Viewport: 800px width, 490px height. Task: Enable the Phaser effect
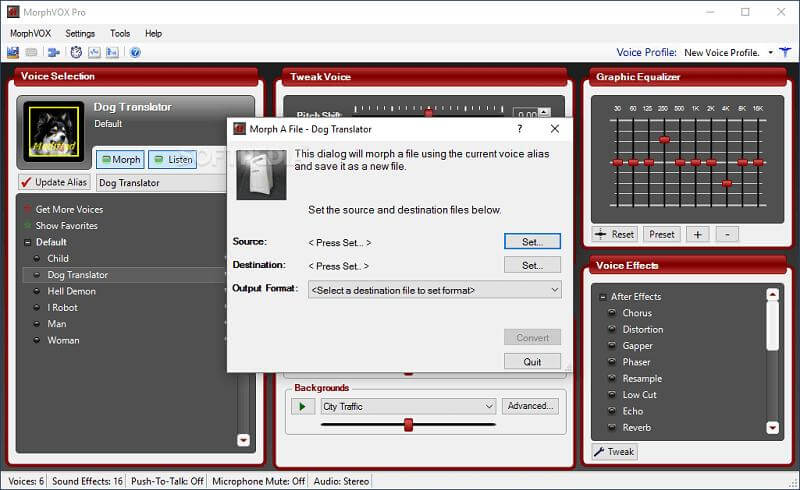coord(612,362)
